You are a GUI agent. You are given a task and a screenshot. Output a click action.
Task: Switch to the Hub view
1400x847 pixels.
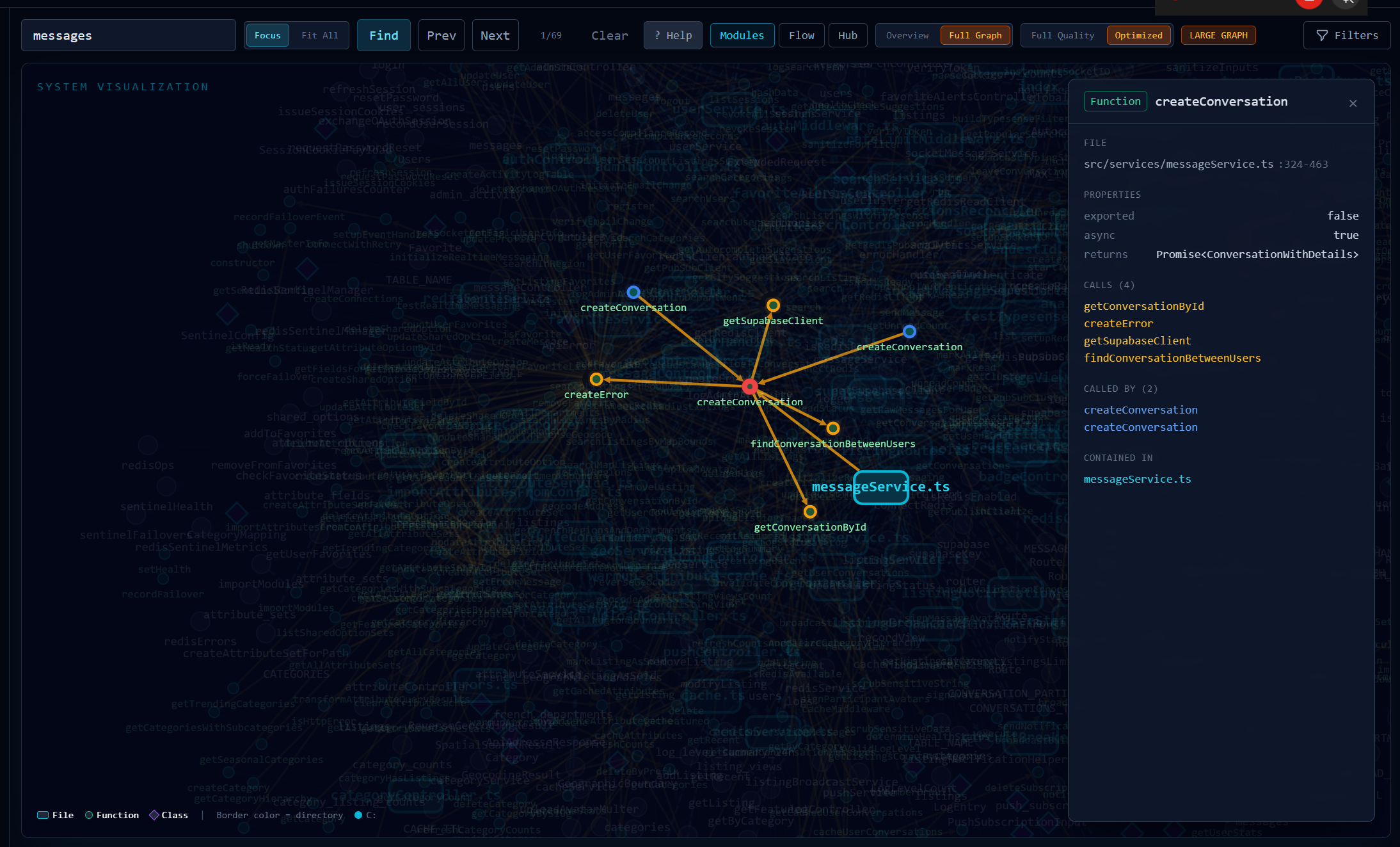point(847,35)
